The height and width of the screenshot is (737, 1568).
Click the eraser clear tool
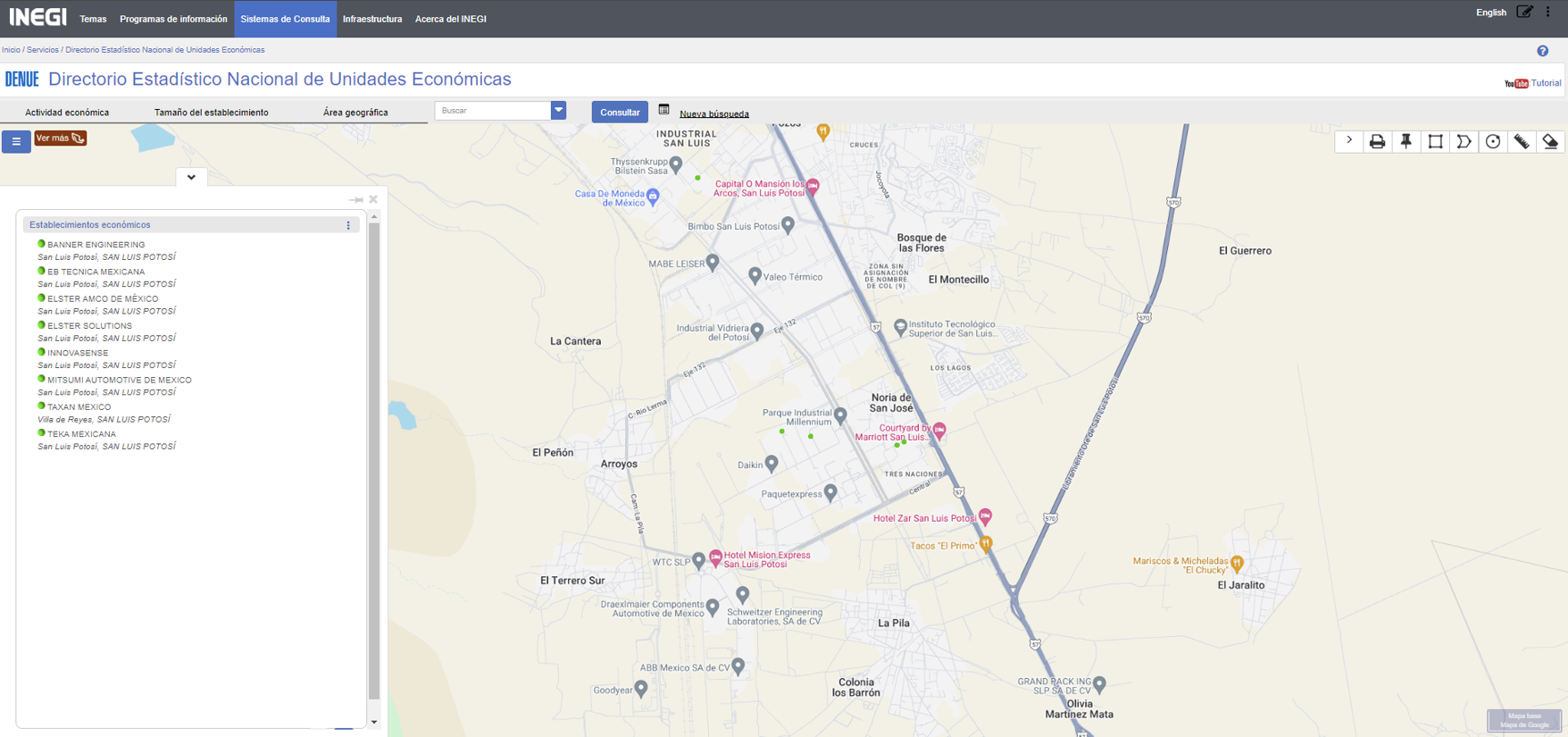[x=1550, y=142]
